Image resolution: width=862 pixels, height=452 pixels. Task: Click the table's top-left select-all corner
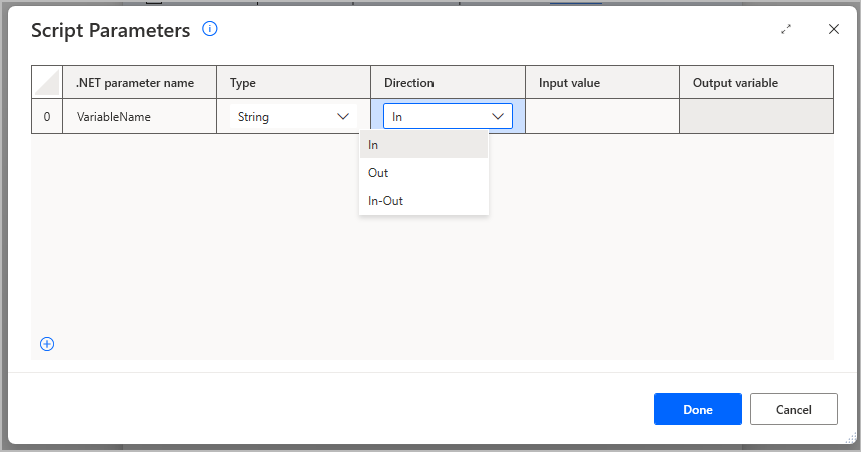tap(47, 82)
